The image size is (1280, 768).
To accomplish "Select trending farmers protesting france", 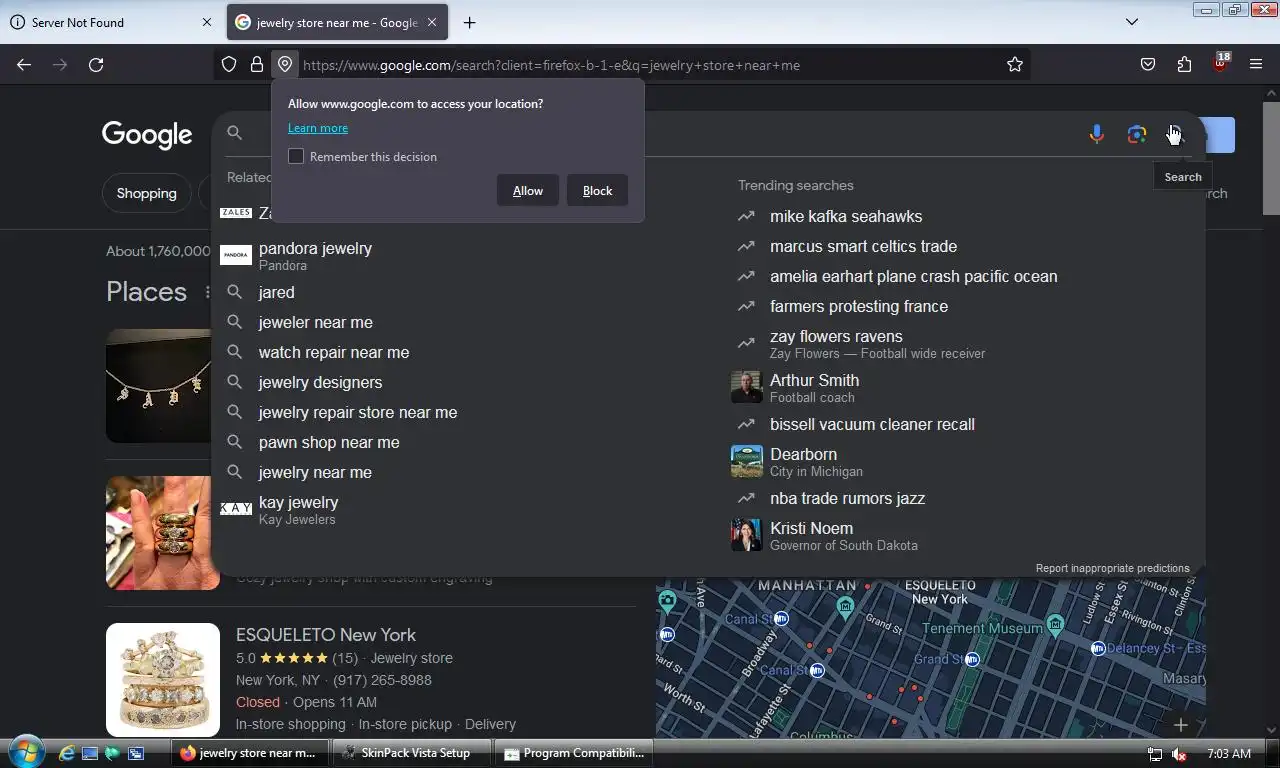I will (x=859, y=307).
